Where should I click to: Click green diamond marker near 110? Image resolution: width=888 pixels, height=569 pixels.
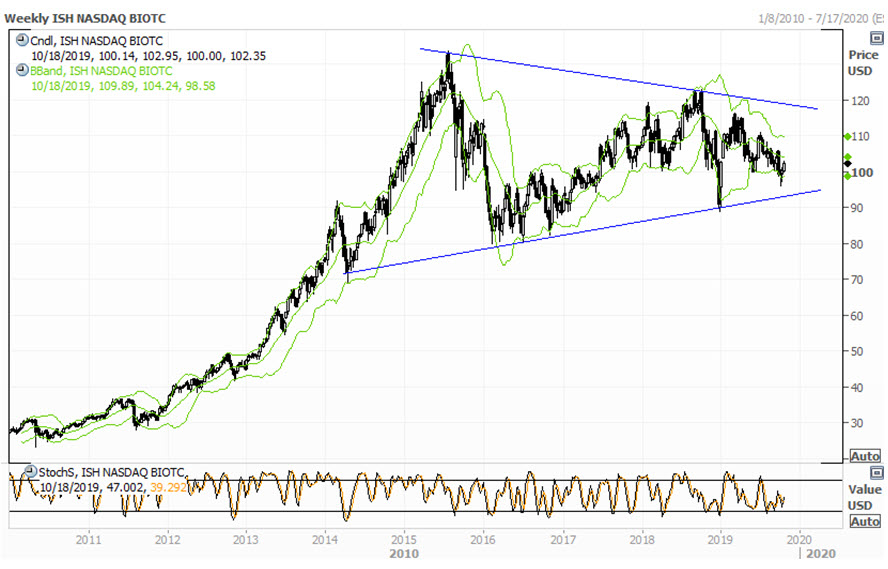point(847,136)
